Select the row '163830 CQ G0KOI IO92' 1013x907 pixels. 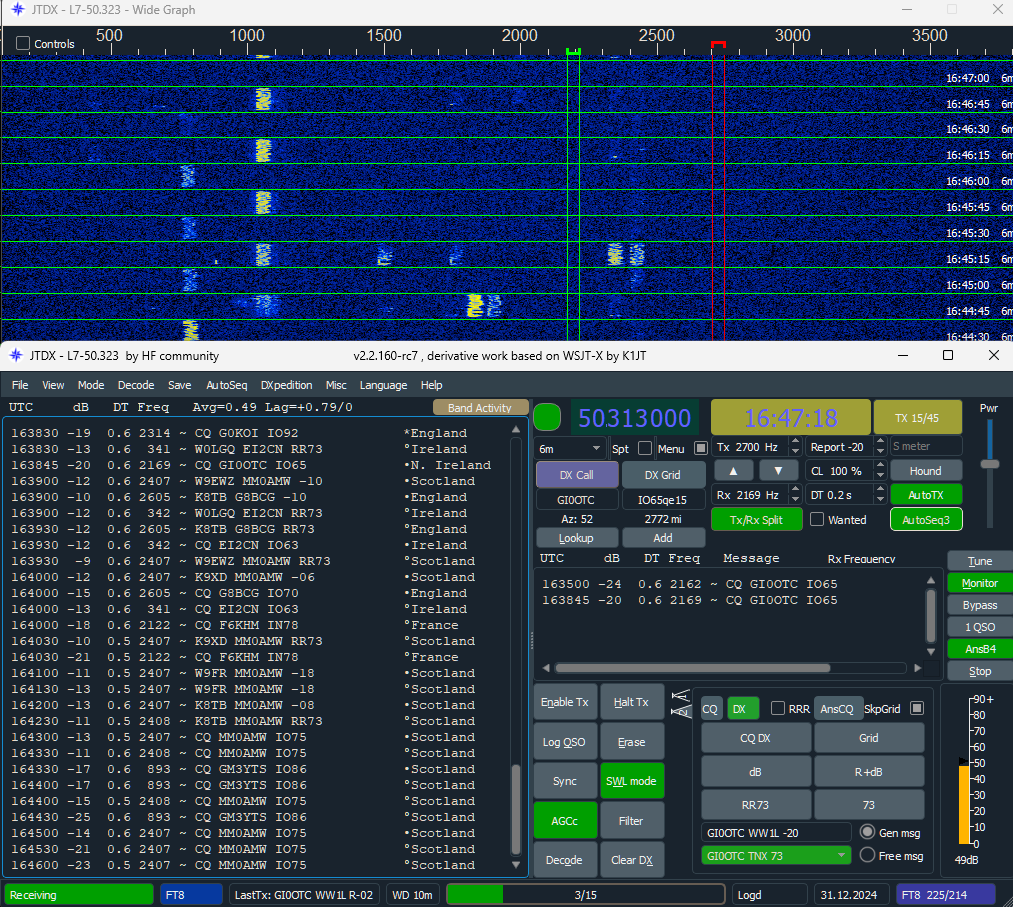tap(257, 433)
